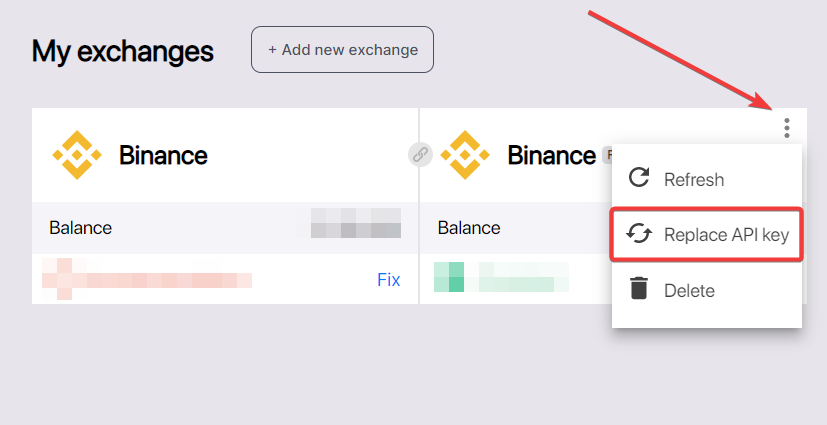Click the first Binance exchange name
This screenshot has height=425, width=827.
pyautogui.click(x=163, y=155)
